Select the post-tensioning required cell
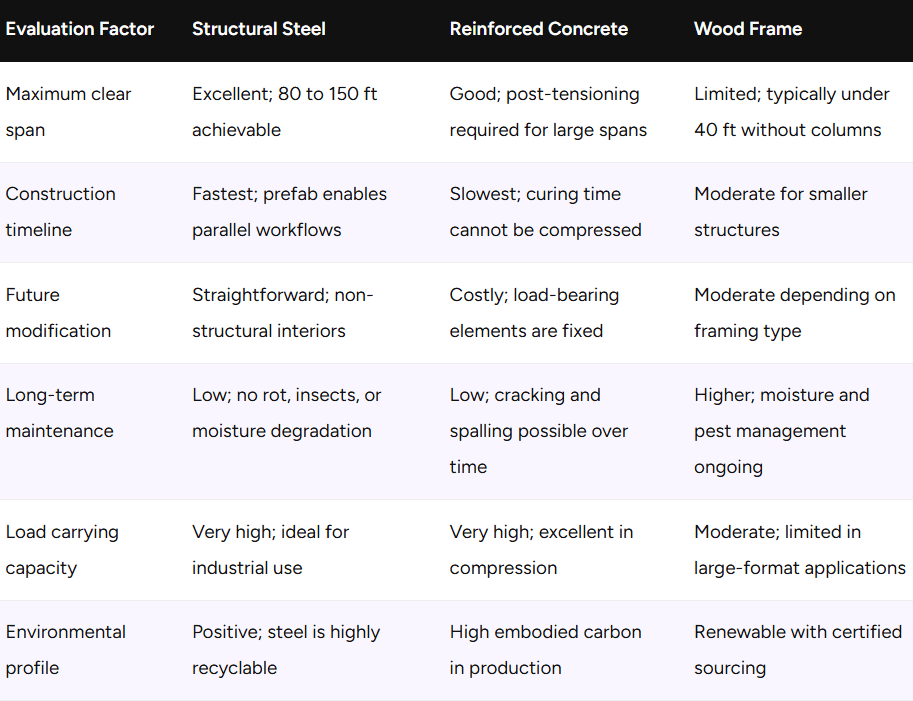 [x=548, y=112]
